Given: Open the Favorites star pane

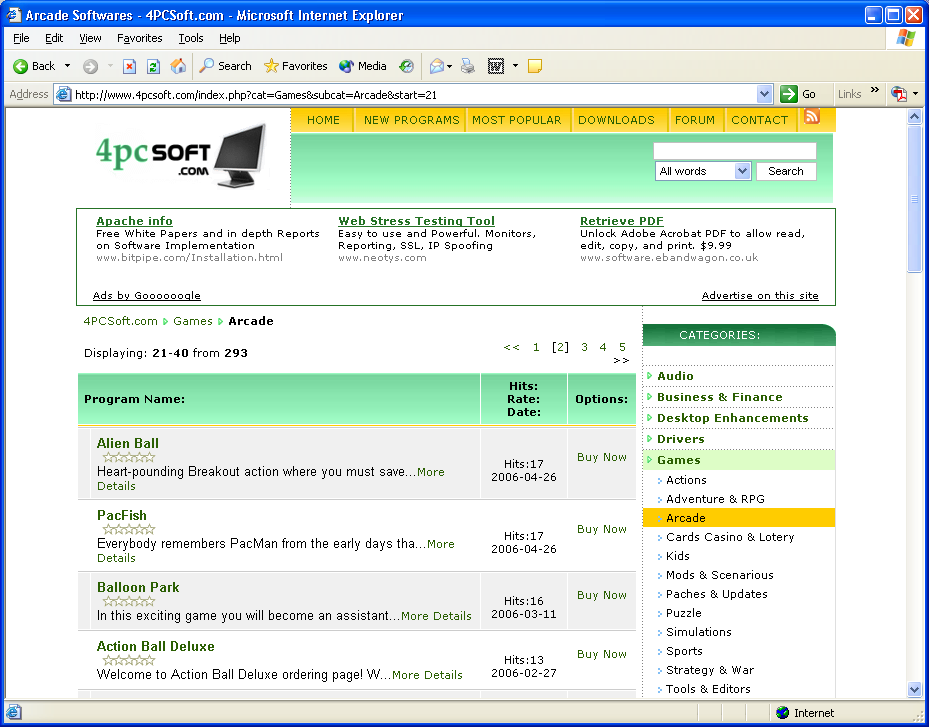Looking at the screenshot, I should pyautogui.click(x=295, y=66).
